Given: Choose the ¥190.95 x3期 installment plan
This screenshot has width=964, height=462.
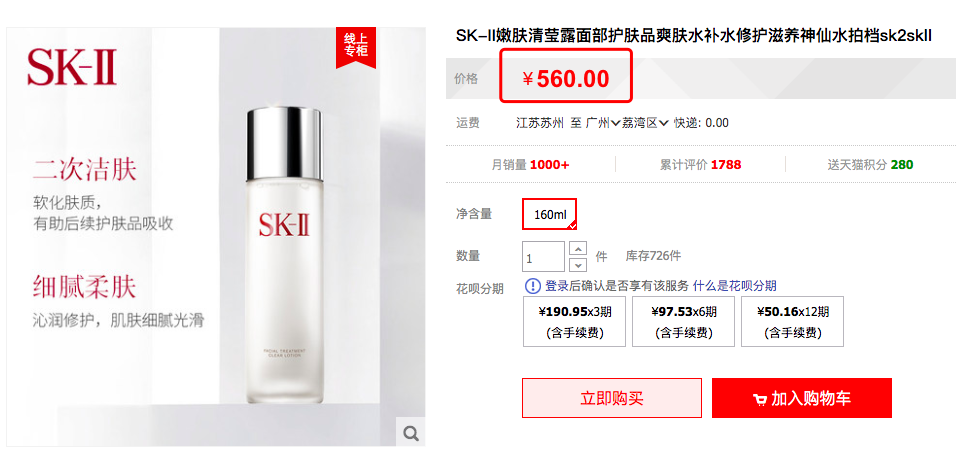Looking at the screenshot, I should pyautogui.click(x=575, y=321).
